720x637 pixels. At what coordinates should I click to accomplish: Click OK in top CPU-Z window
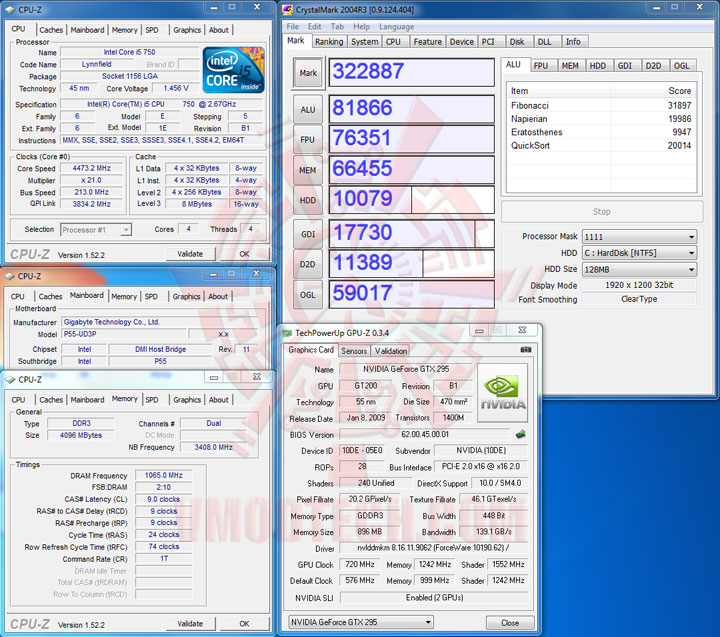click(244, 254)
